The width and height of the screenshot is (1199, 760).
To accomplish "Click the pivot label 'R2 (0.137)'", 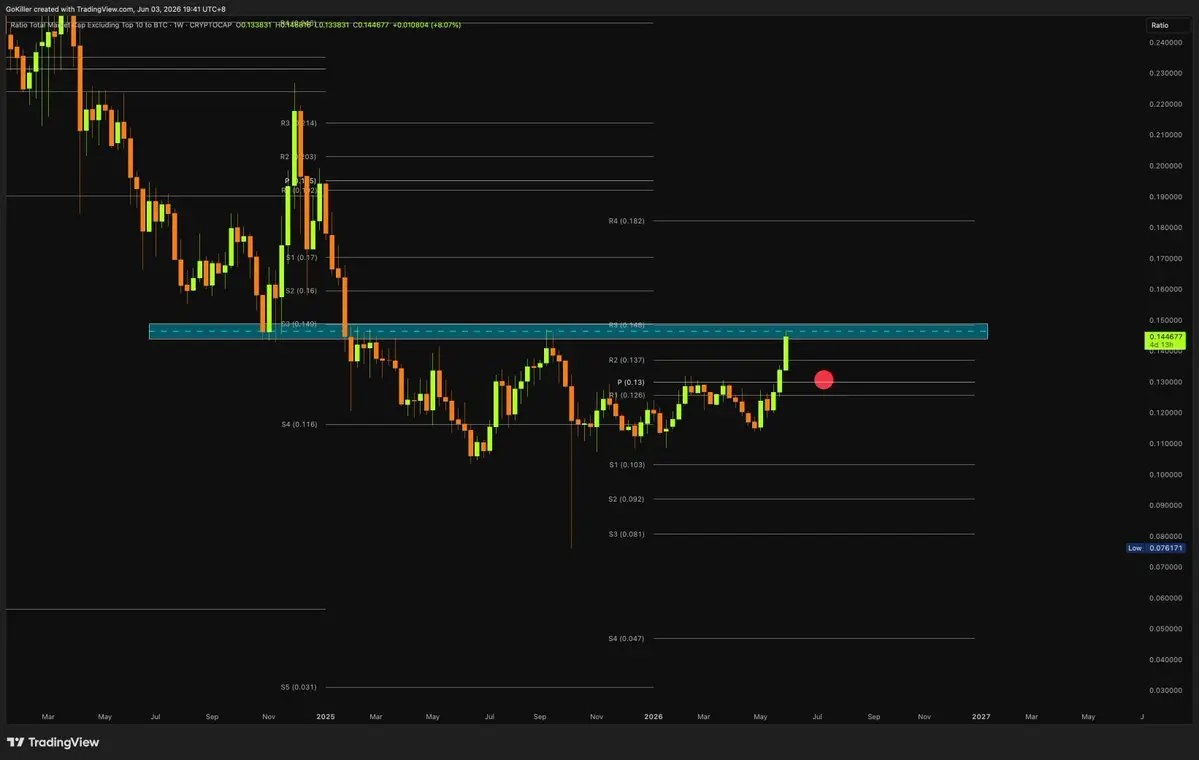I will pyautogui.click(x=626, y=360).
